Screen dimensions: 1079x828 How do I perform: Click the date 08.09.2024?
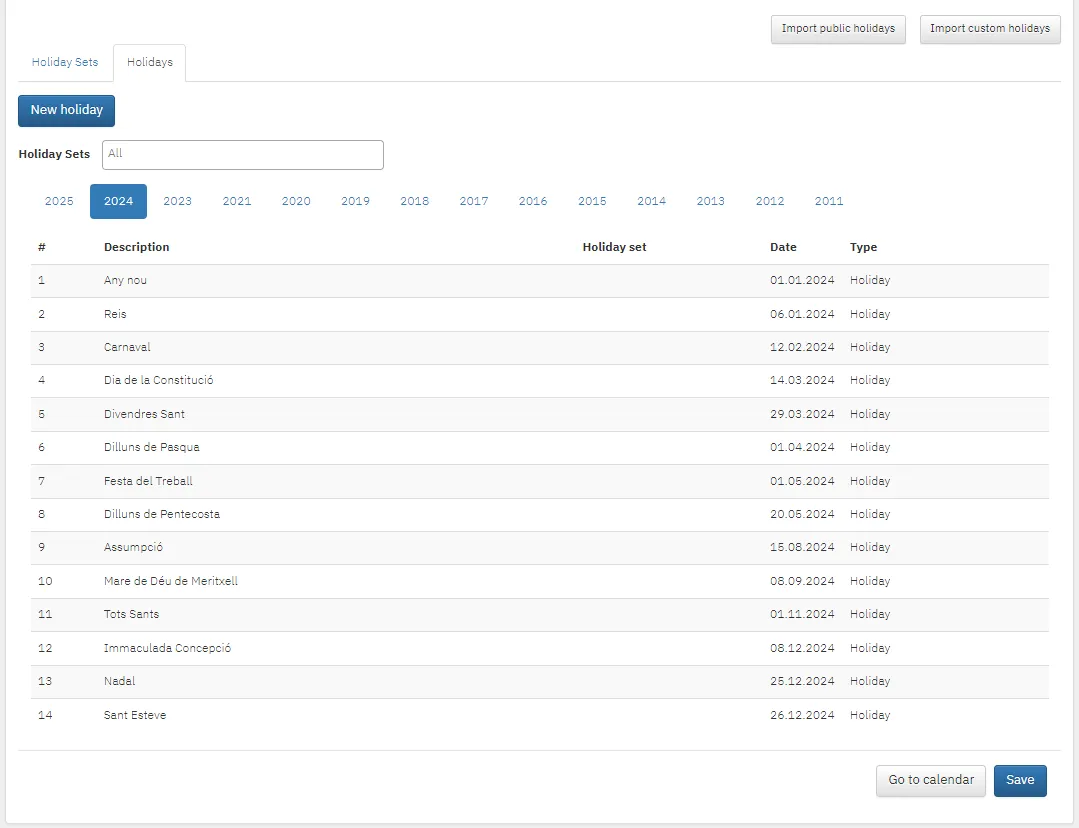click(802, 582)
